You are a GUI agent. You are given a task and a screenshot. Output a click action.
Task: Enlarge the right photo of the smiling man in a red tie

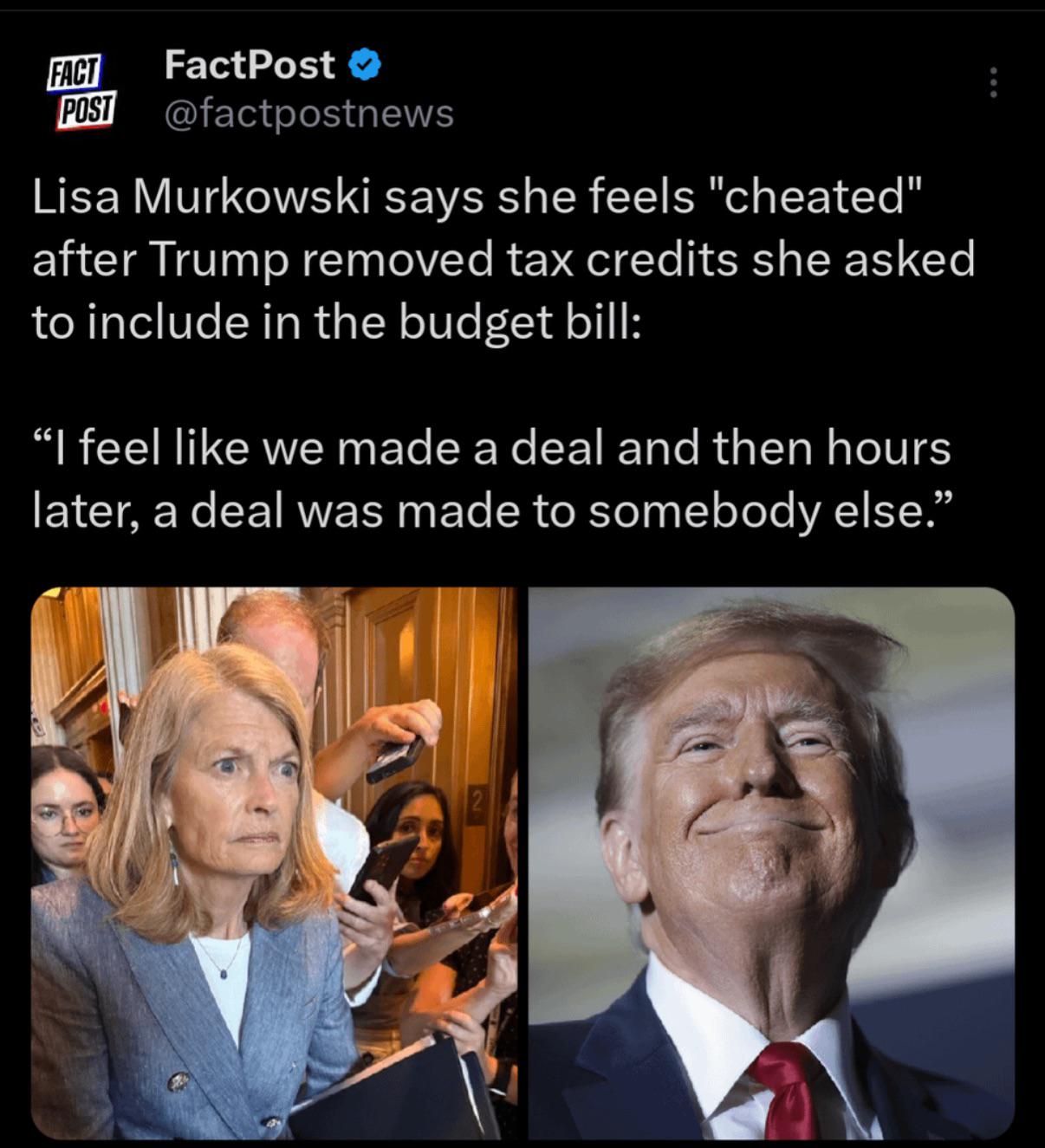point(771,863)
